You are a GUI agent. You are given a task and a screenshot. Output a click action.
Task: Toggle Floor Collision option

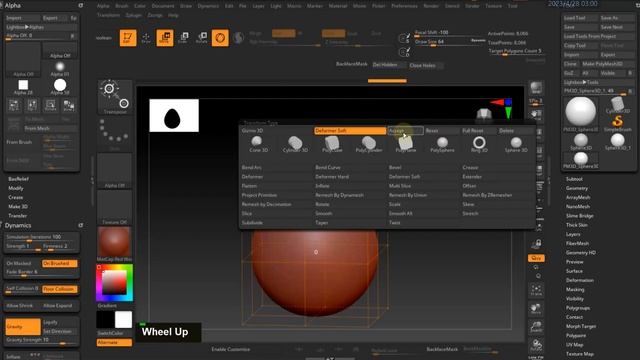pyautogui.click(x=60, y=289)
